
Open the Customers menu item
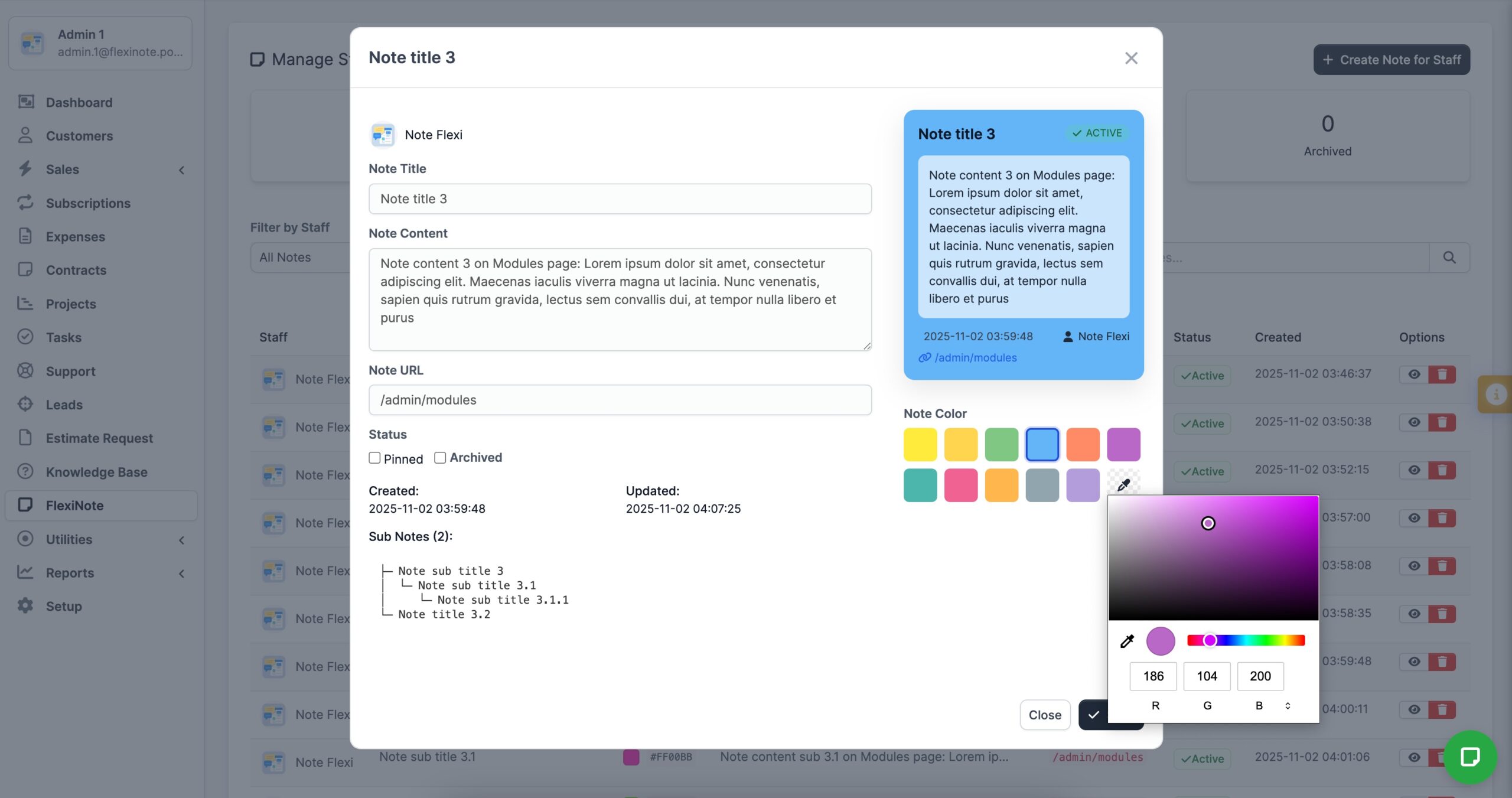79,136
